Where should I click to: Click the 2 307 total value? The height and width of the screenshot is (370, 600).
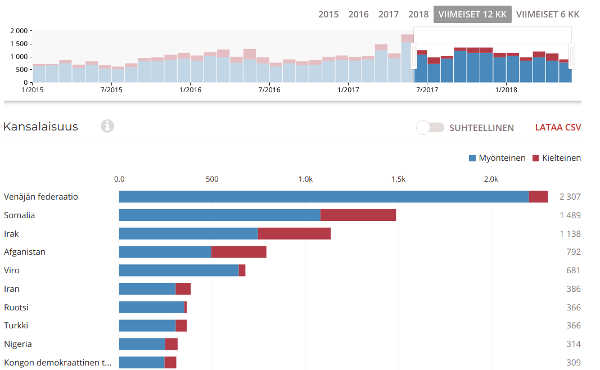click(570, 197)
